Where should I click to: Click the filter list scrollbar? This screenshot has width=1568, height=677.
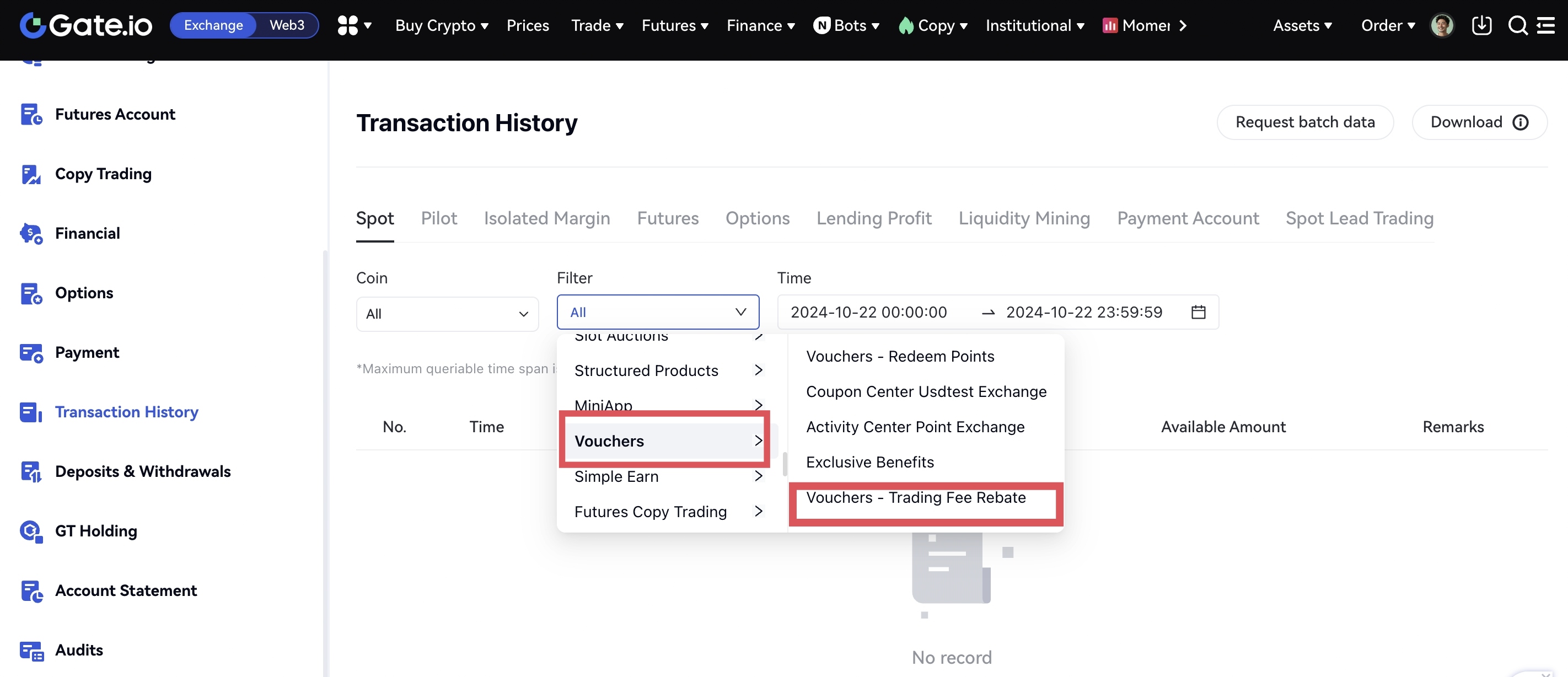[x=785, y=464]
